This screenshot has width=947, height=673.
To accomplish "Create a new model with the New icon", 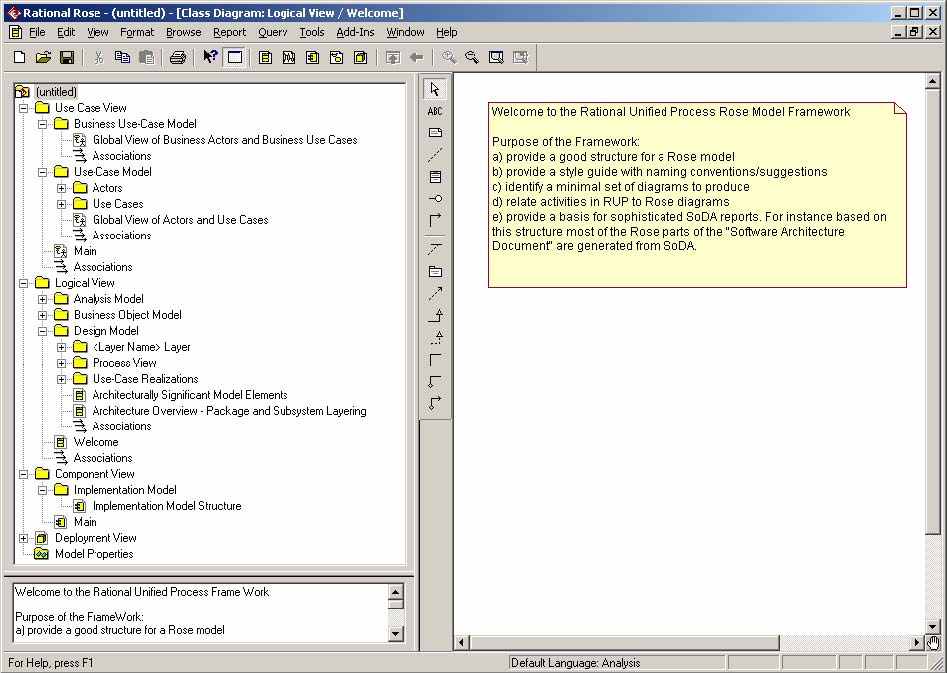I will [x=19, y=57].
